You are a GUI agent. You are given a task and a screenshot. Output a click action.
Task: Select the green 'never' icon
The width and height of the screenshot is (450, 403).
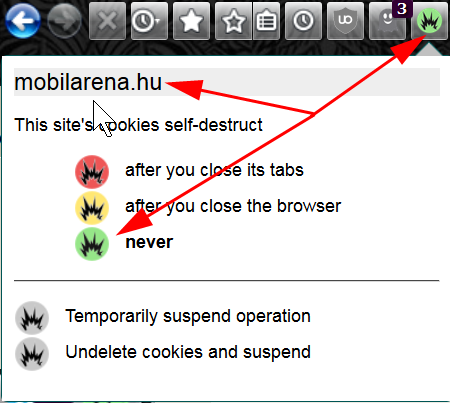(x=92, y=244)
